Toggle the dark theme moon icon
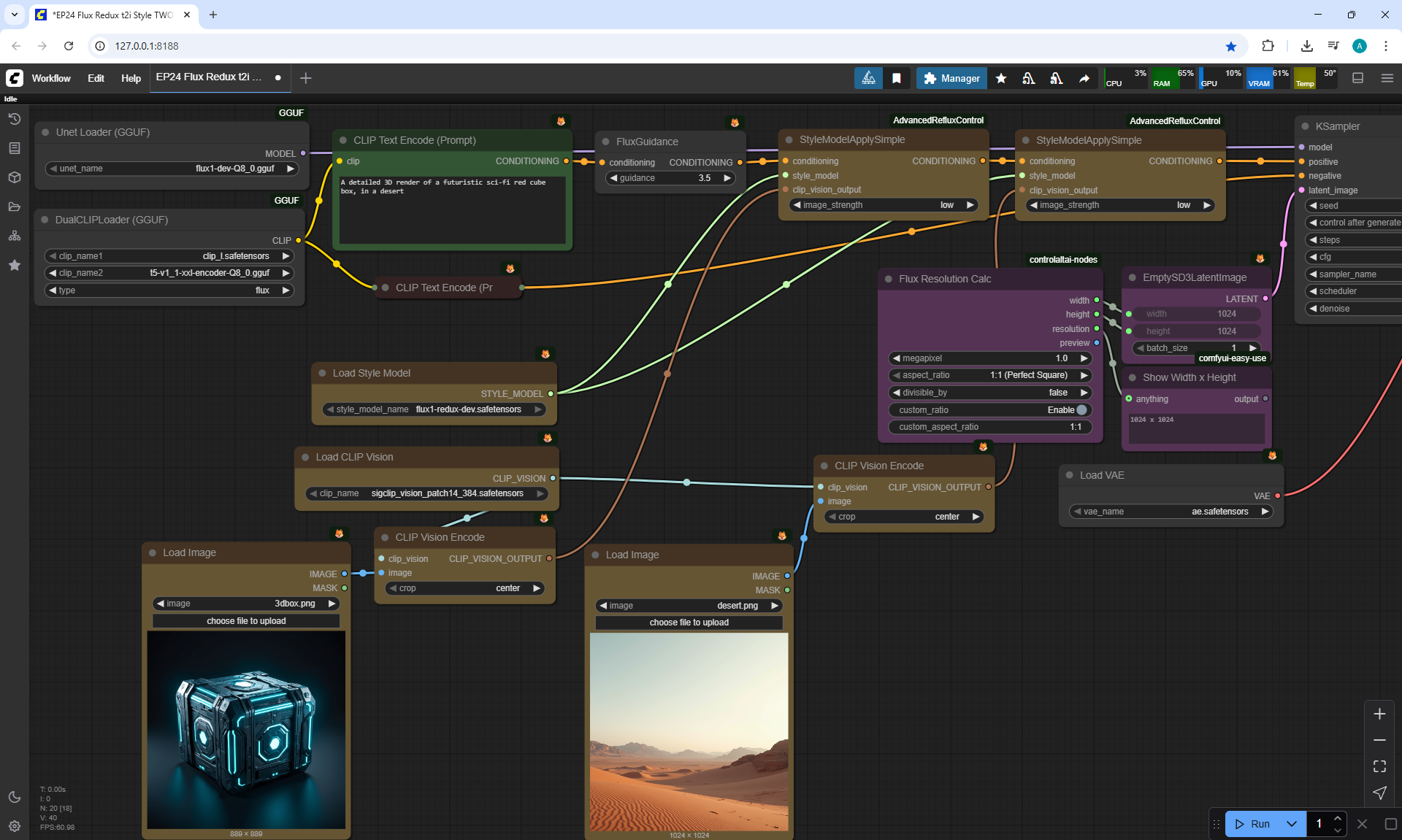 pos(15,797)
